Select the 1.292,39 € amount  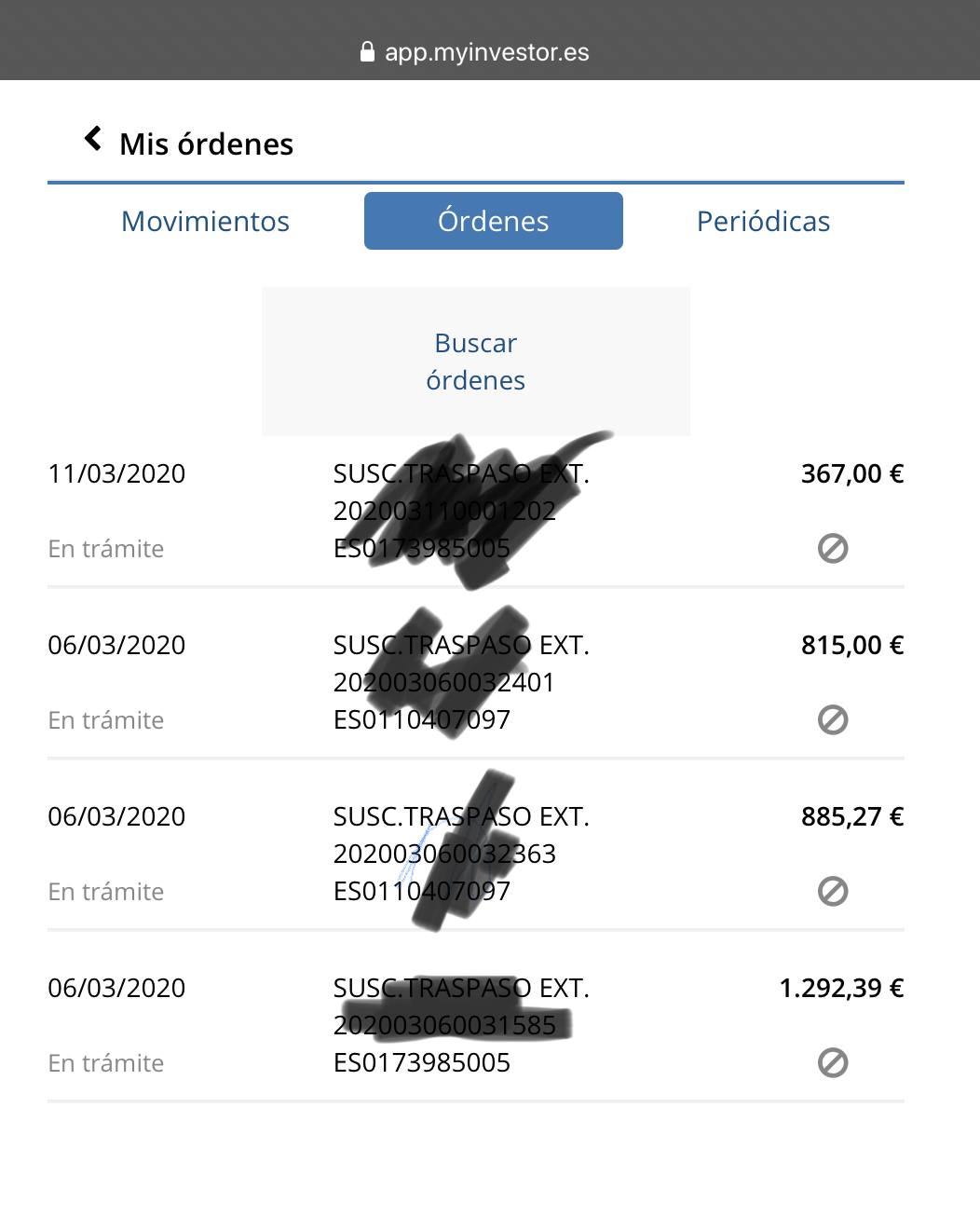coord(841,988)
